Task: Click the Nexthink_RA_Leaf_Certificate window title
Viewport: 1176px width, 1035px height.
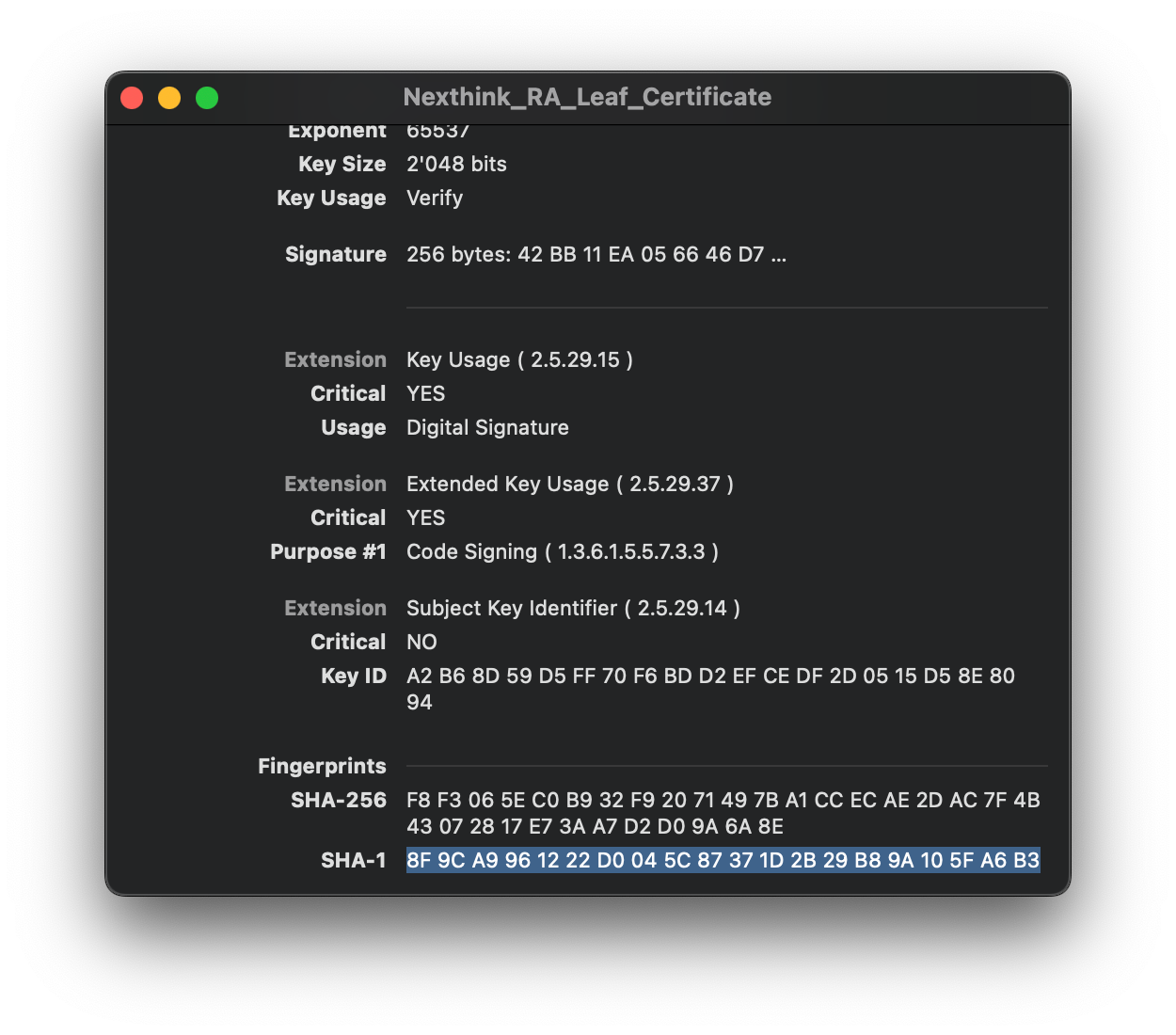Action: tap(587, 97)
